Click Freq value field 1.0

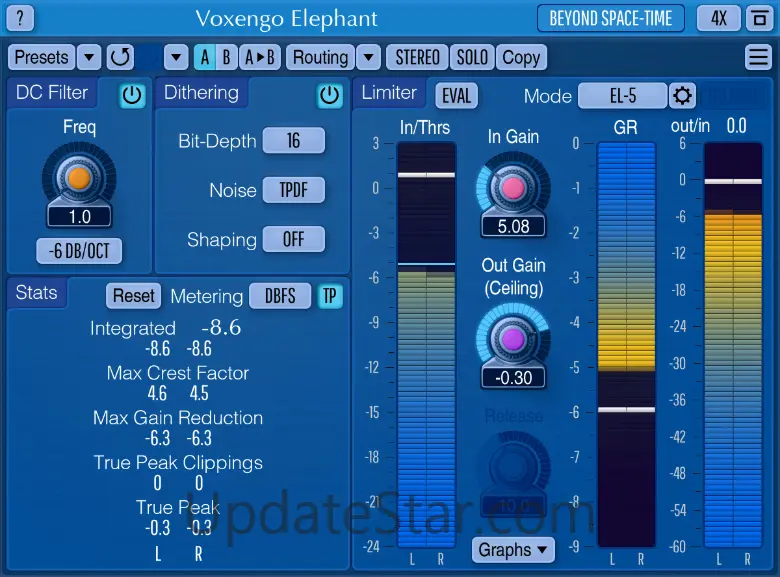[x=80, y=217]
